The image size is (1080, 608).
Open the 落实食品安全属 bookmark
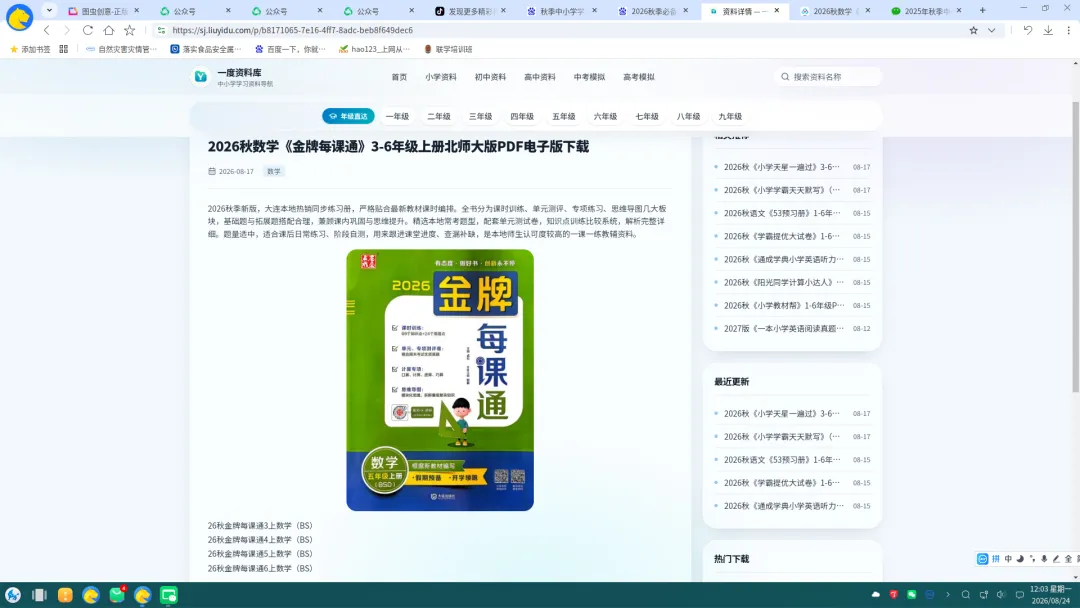(x=205, y=49)
